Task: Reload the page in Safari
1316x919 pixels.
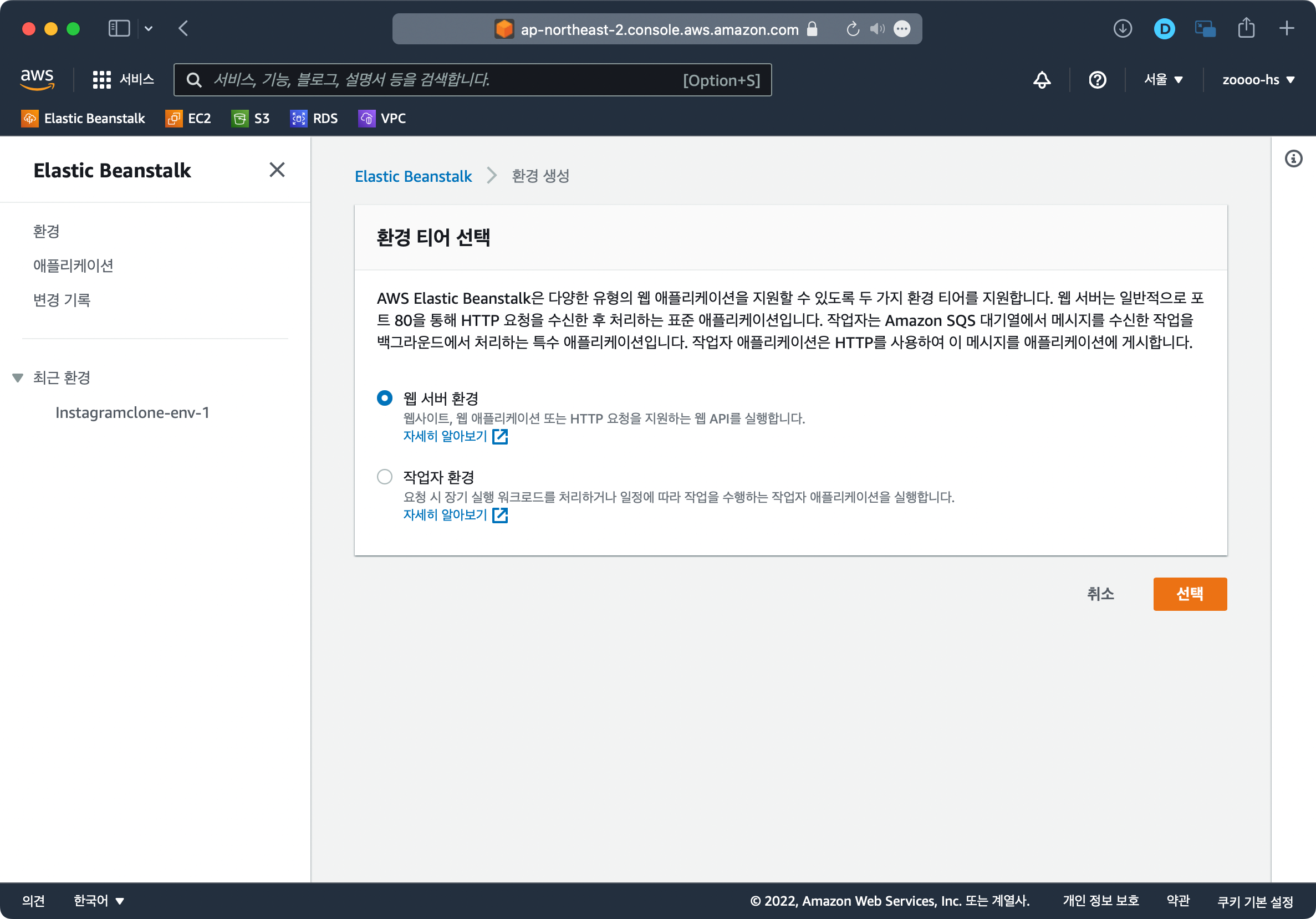Action: (853, 29)
